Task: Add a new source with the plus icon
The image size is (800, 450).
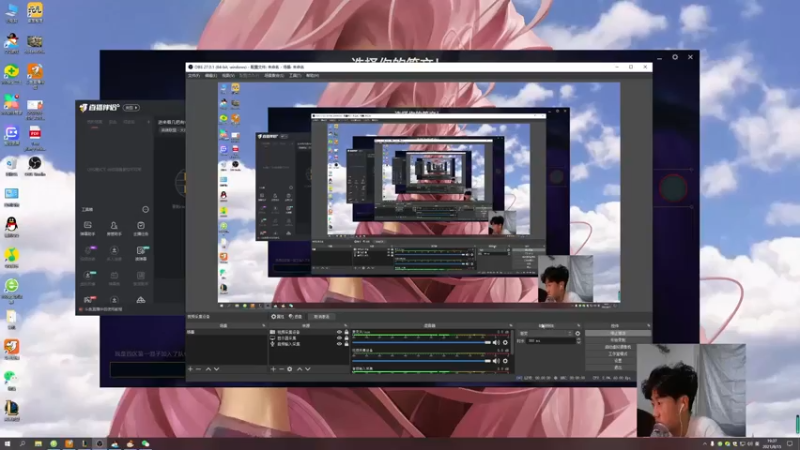Action: [x=273, y=369]
